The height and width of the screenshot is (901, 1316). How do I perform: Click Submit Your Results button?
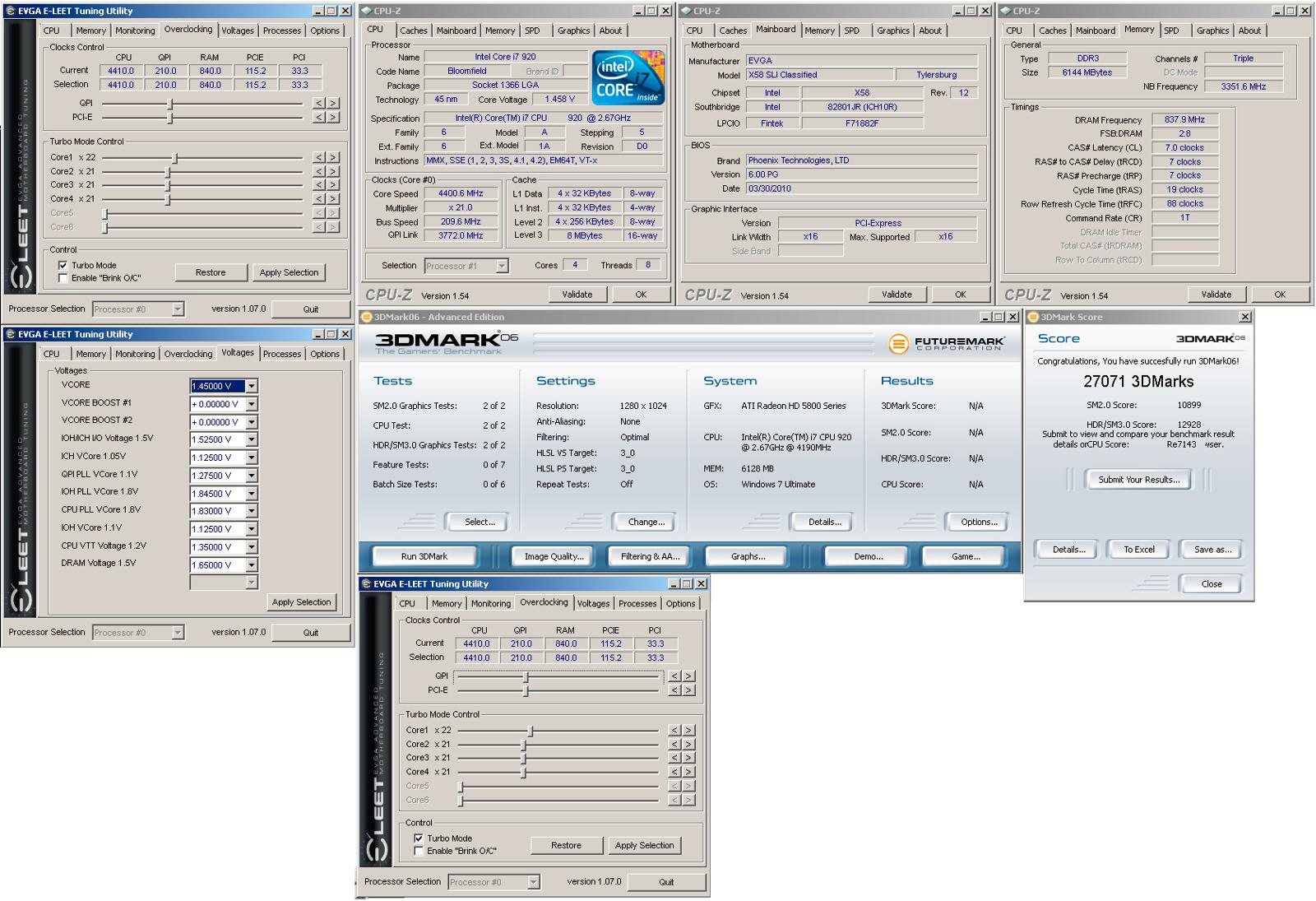[x=1139, y=480]
